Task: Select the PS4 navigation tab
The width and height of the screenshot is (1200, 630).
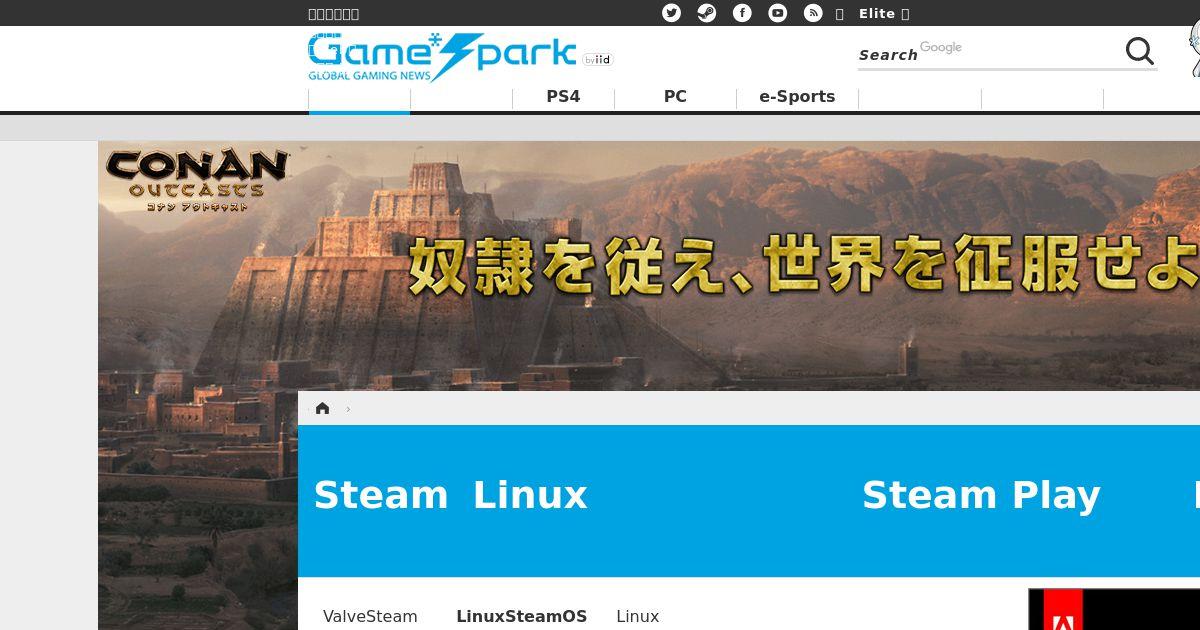Action: click(x=563, y=97)
